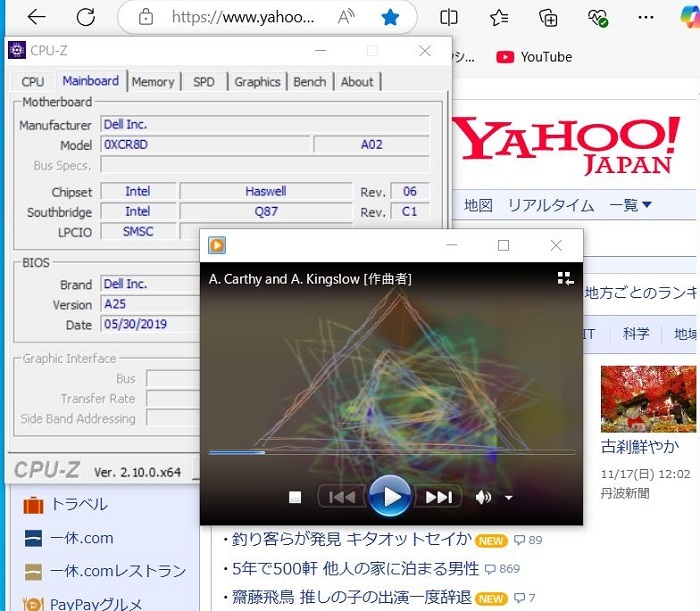Screen dimensions: 700x611
Task: Click the media player title bar app icon
Action: (217, 245)
